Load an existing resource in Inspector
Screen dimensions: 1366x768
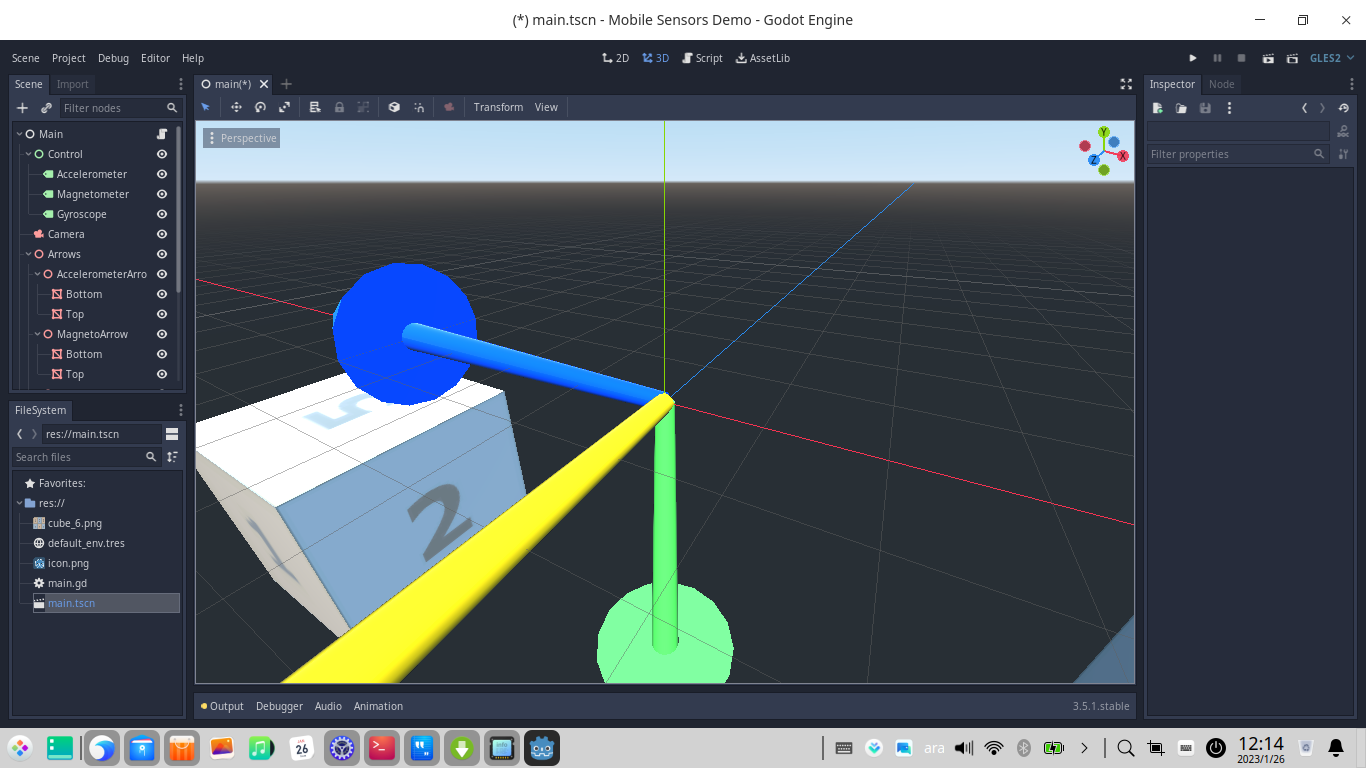pos(1181,108)
